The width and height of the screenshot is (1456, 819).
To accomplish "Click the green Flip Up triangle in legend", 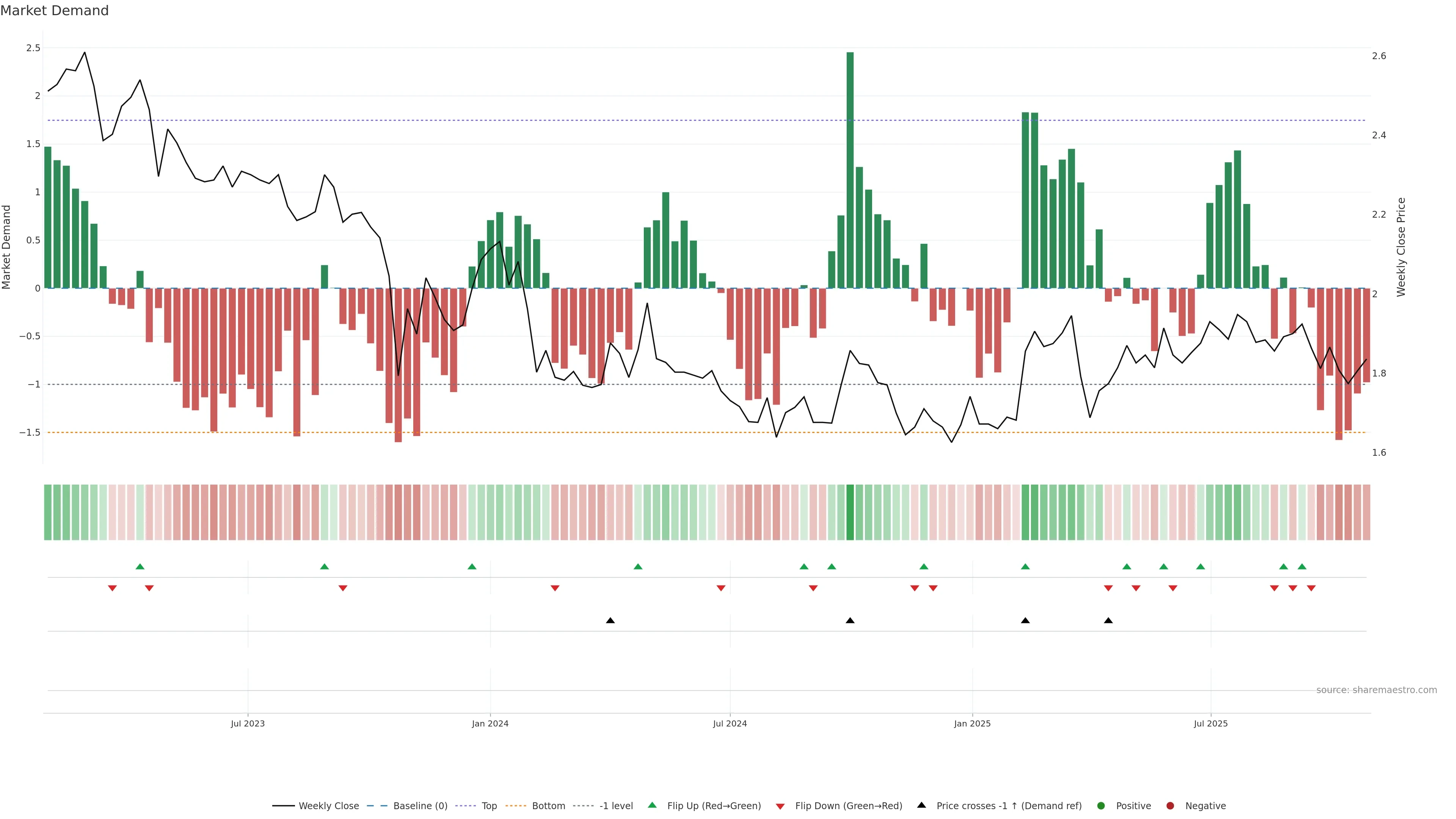I will pos(652,805).
